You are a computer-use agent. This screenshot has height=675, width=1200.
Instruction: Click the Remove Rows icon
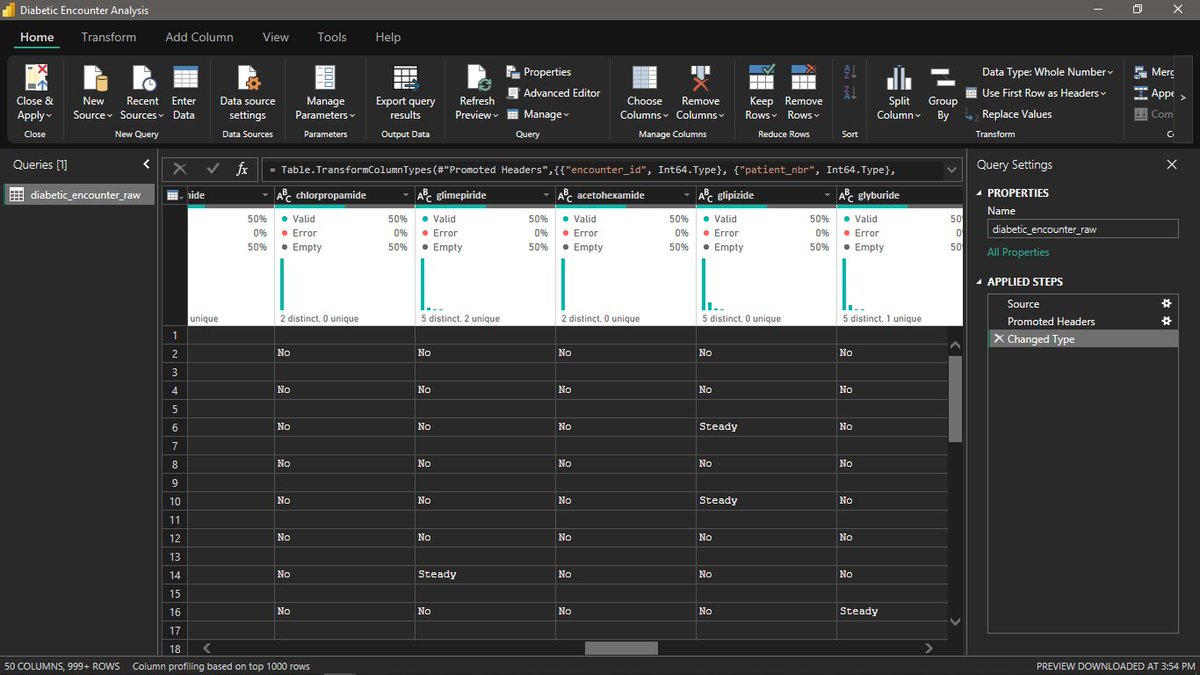click(803, 78)
